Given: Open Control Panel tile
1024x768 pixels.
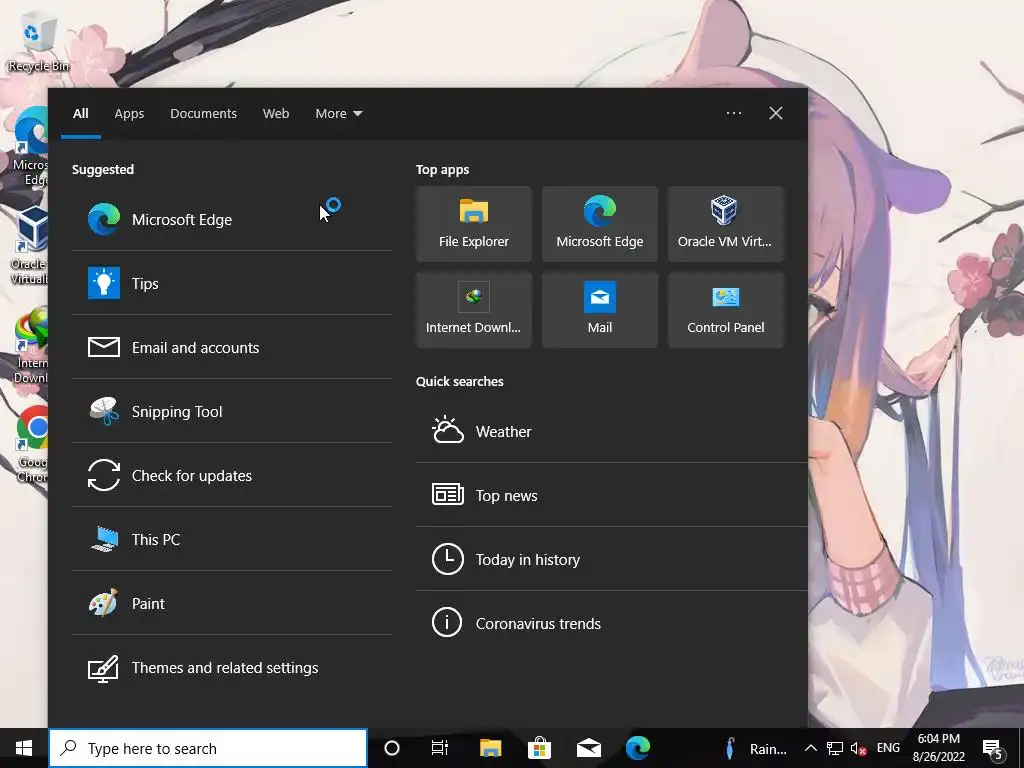Looking at the screenshot, I should coord(726,310).
